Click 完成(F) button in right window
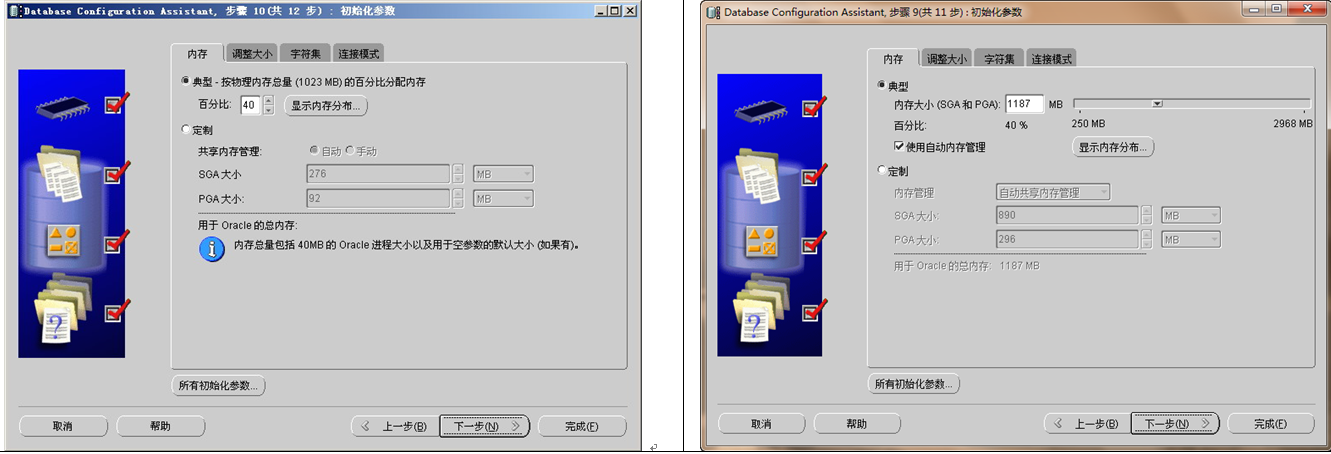The image size is (1331, 454). 1272,424
